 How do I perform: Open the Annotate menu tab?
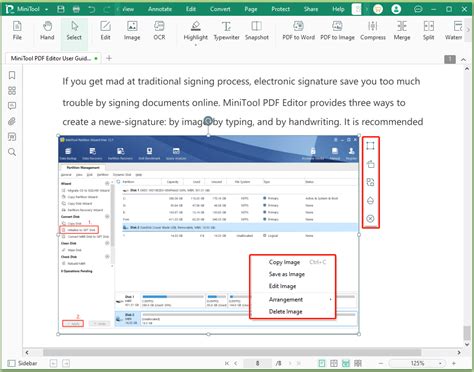click(x=160, y=9)
